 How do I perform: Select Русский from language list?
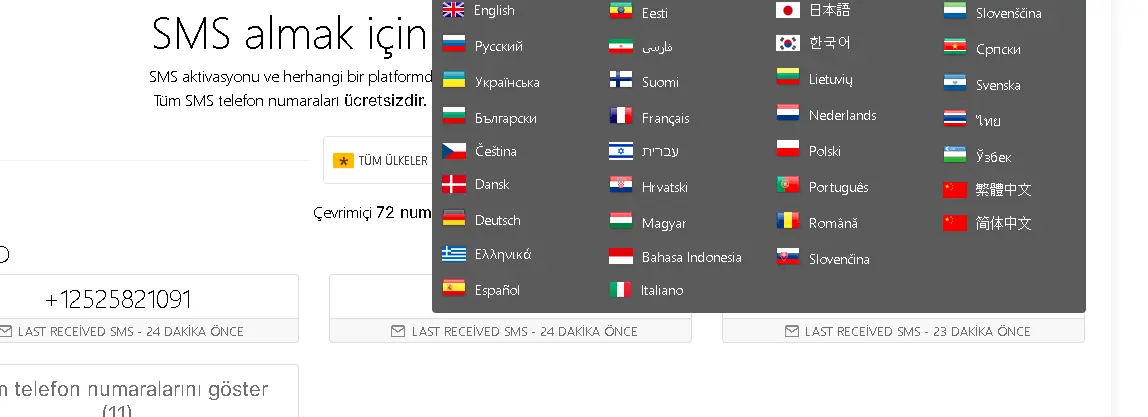pyautogui.click(x=499, y=46)
